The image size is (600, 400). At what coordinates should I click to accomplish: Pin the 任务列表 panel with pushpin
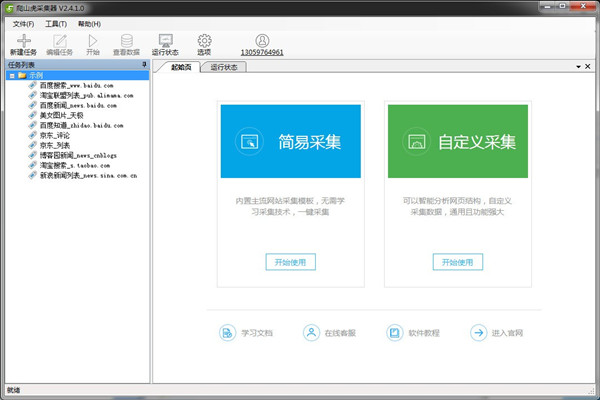click(x=144, y=65)
